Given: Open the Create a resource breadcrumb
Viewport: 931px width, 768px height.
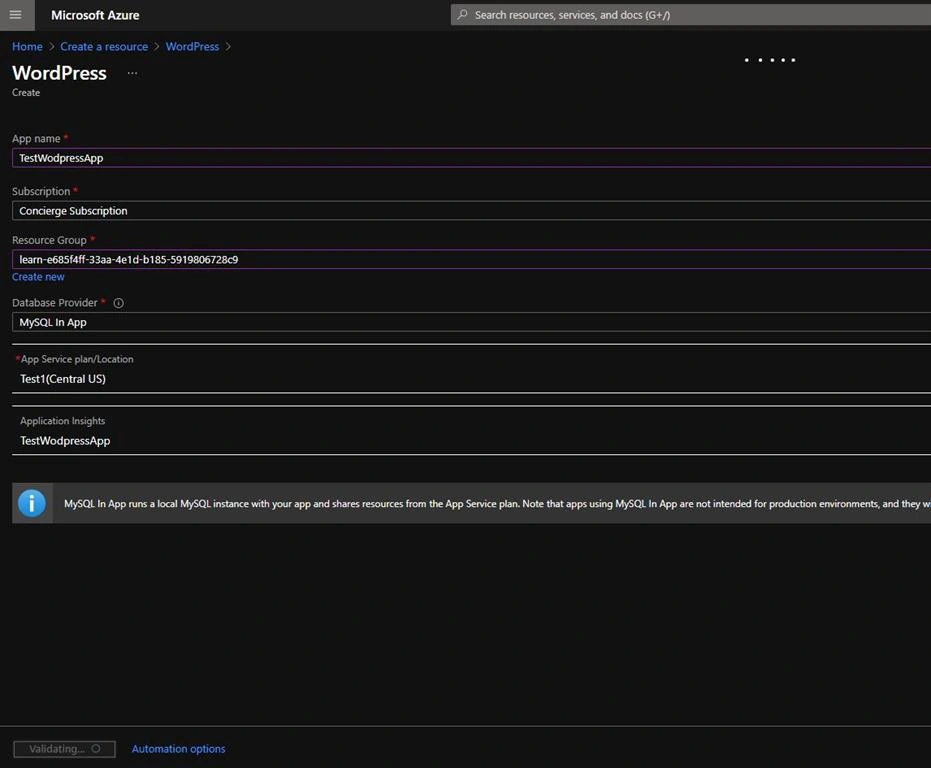Looking at the screenshot, I should [104, 46].
